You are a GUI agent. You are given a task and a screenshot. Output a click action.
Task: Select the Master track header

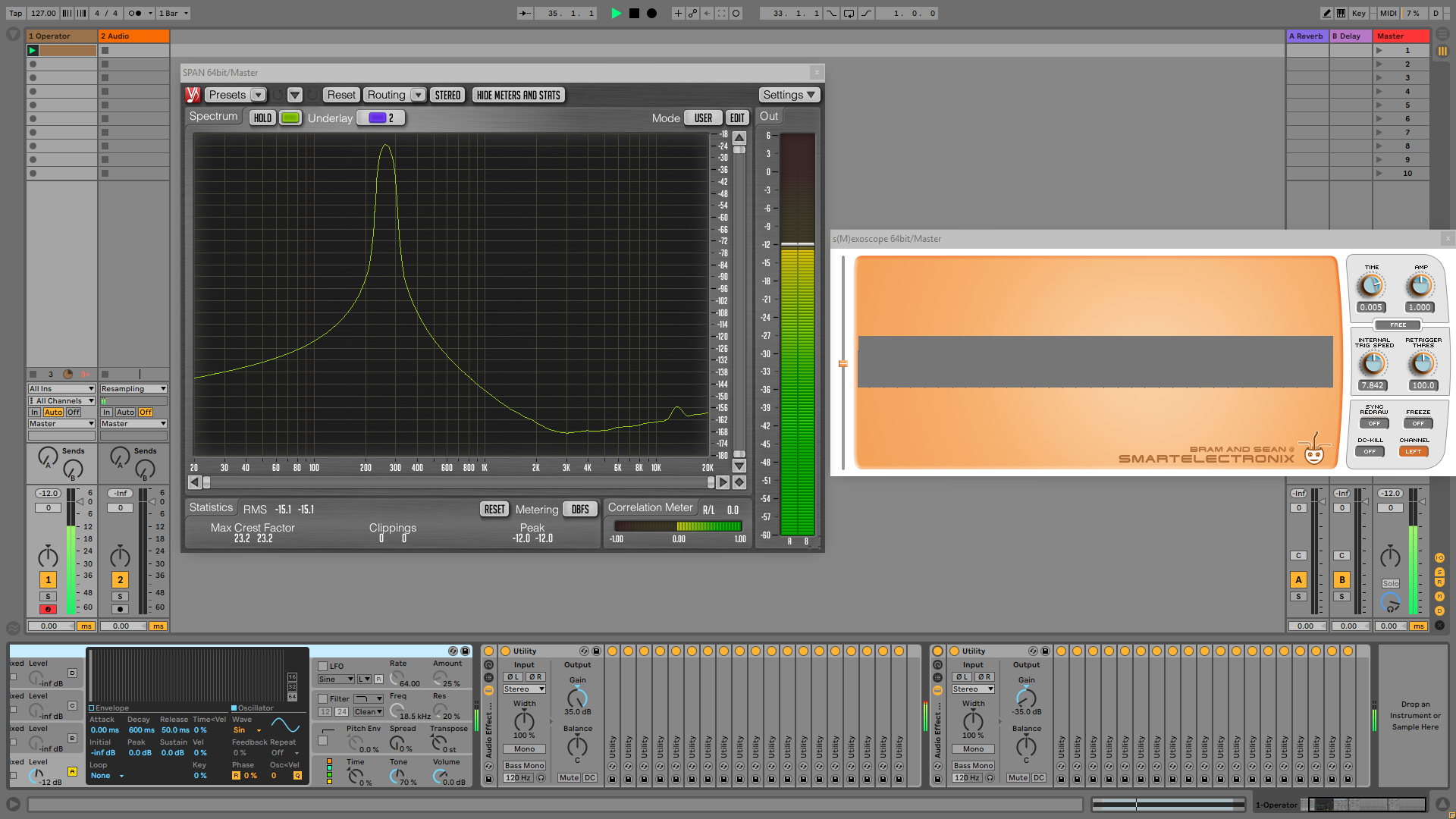pos(1401,36)
